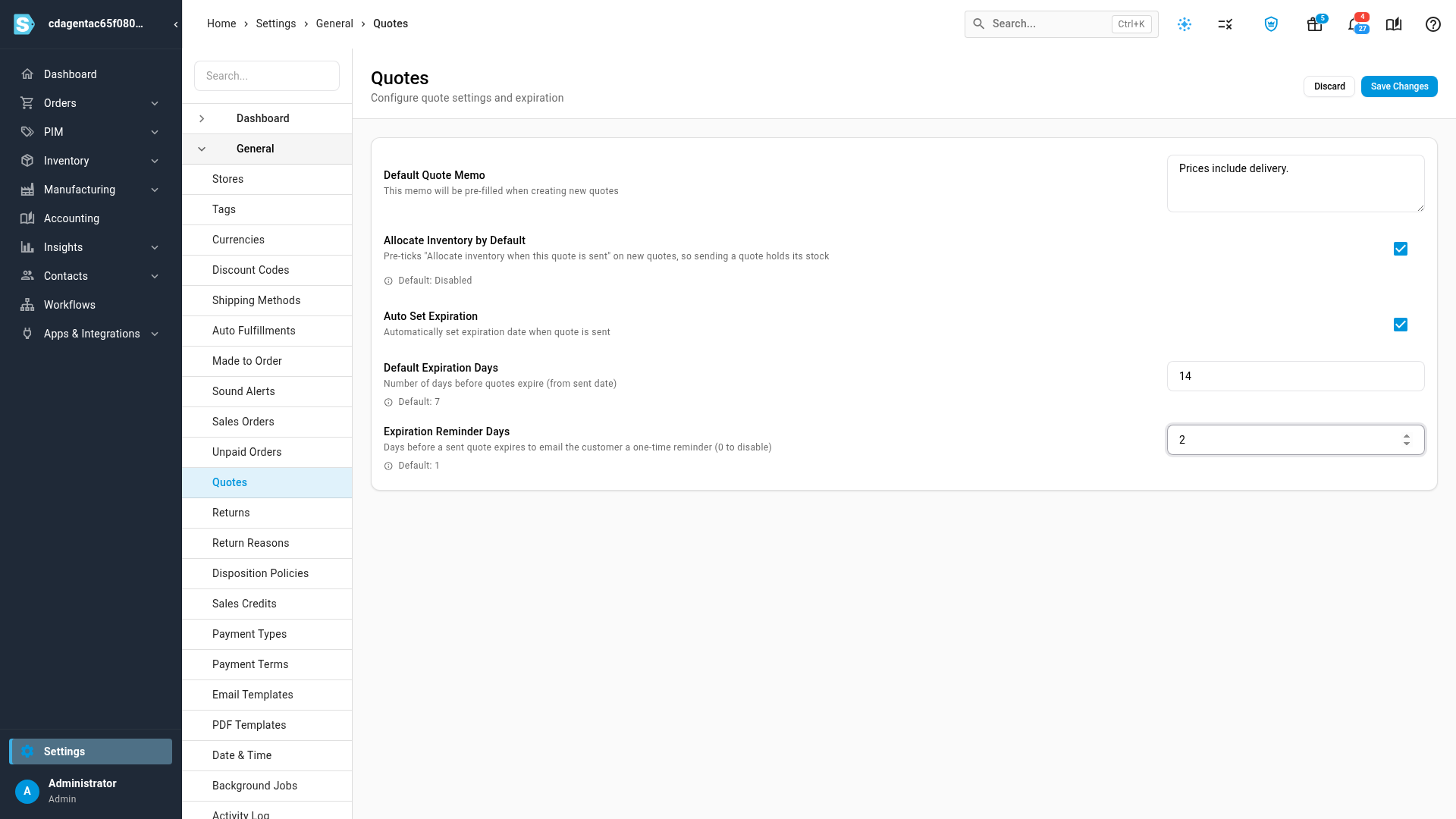Viewport: 1456px width, 819px height.
Task: Open Discount Codes settings page
Action: tap(267, 270)
